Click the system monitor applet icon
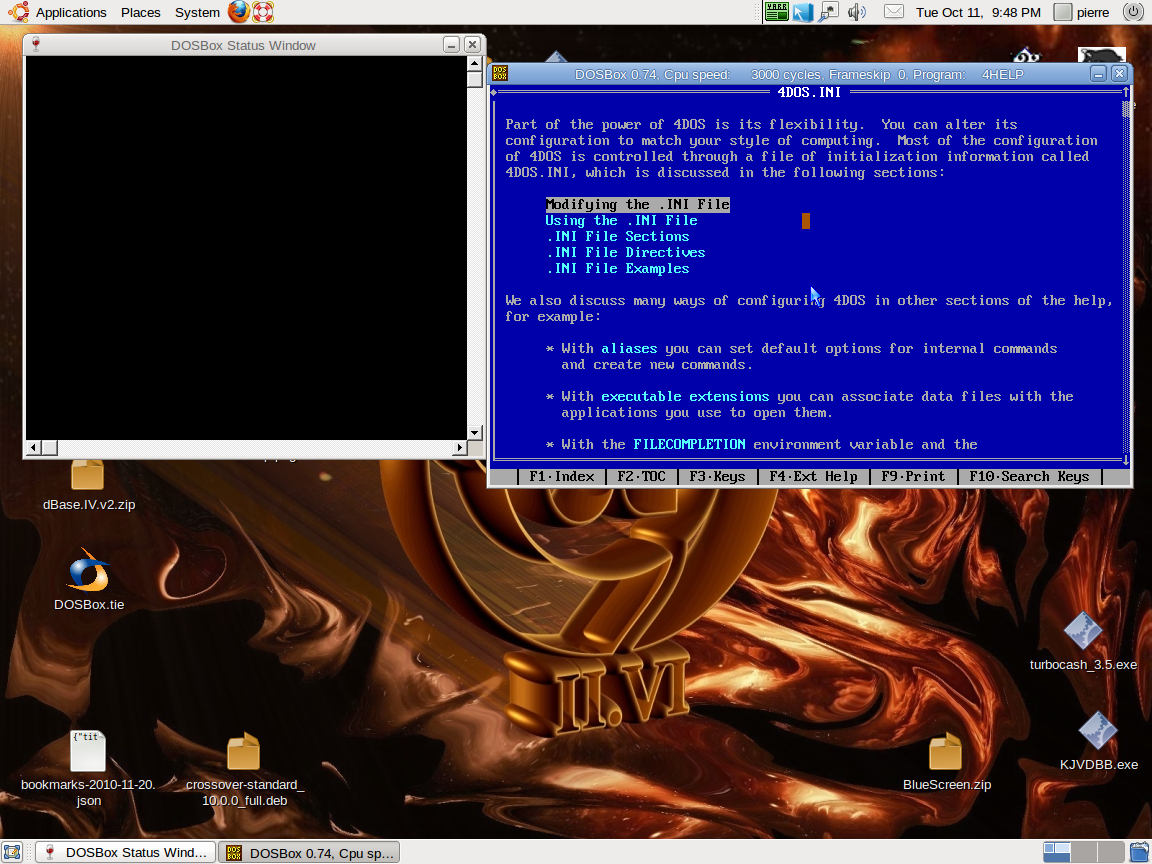This screenshot has height=864, width=1152. point(777,12)
